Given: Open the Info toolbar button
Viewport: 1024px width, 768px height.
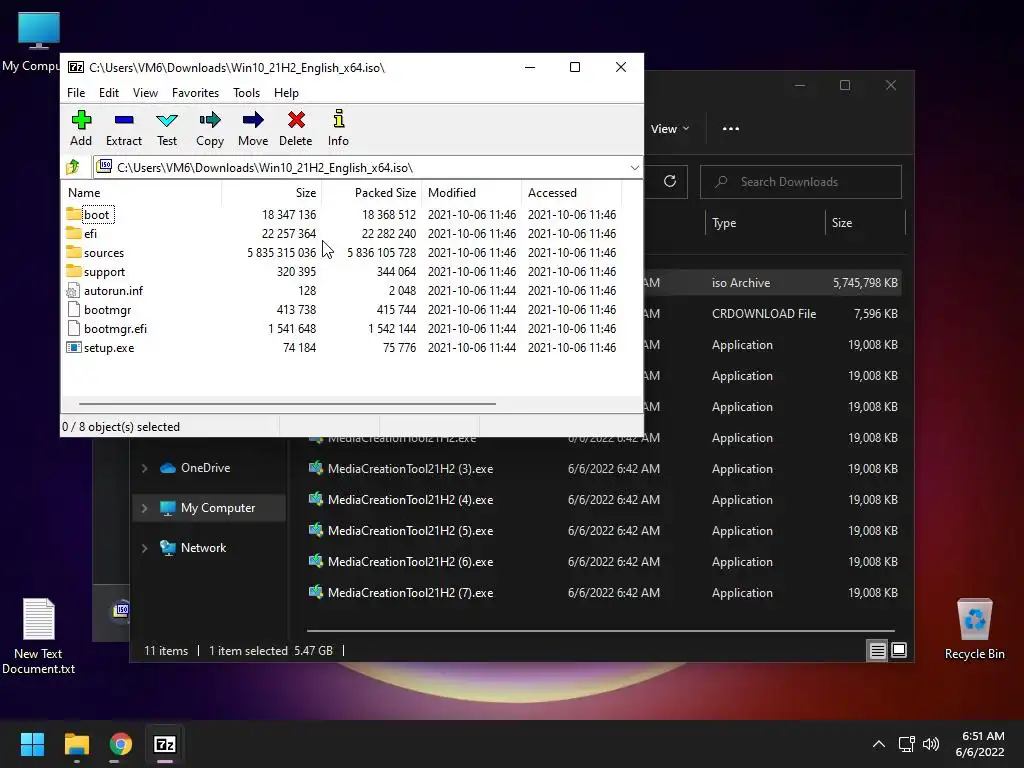Looking at the screenshot, I should (x=338, y=128).
